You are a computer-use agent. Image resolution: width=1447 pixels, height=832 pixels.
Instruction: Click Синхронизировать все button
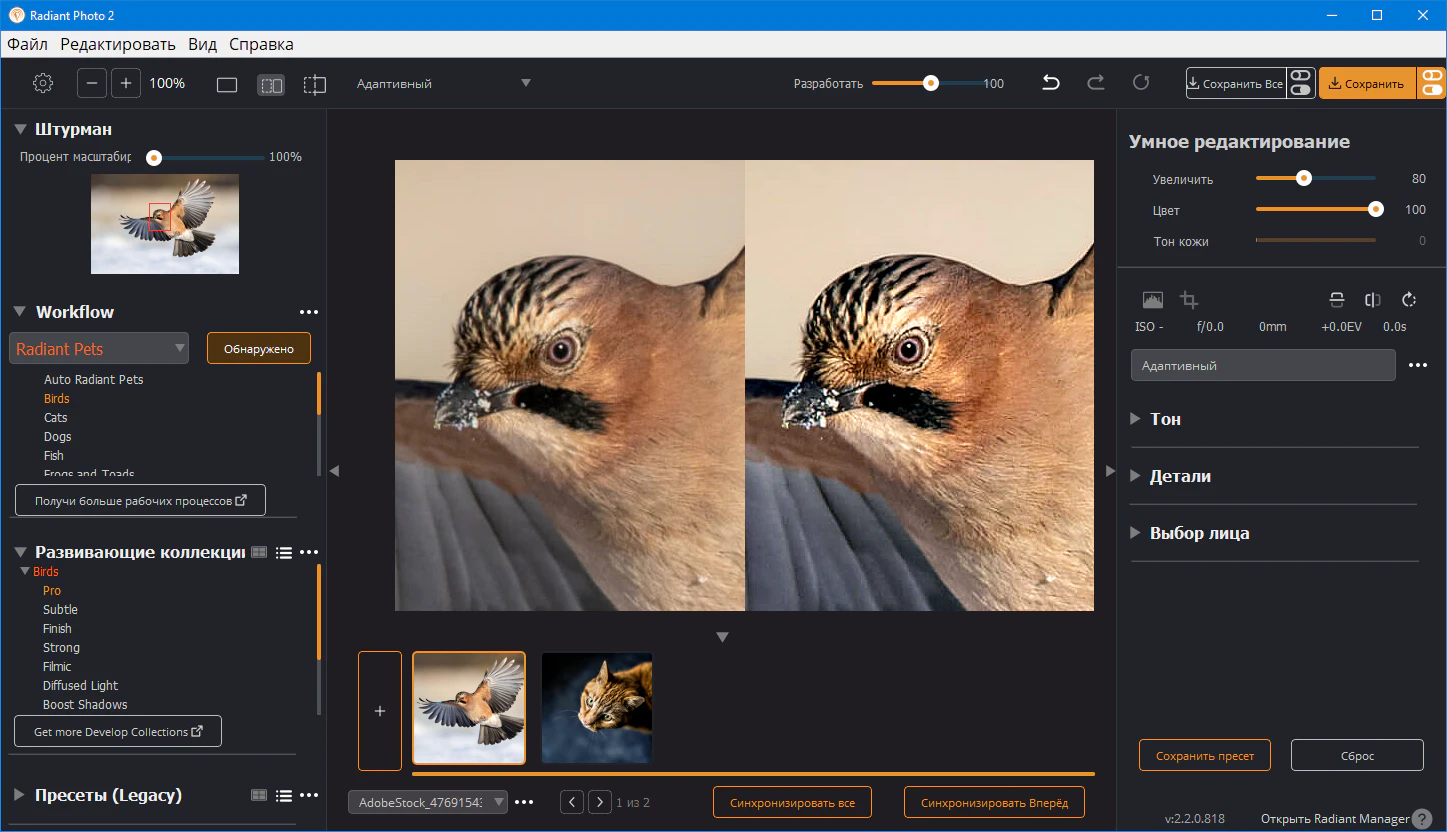pyautogui.click(x=792, y=803)
